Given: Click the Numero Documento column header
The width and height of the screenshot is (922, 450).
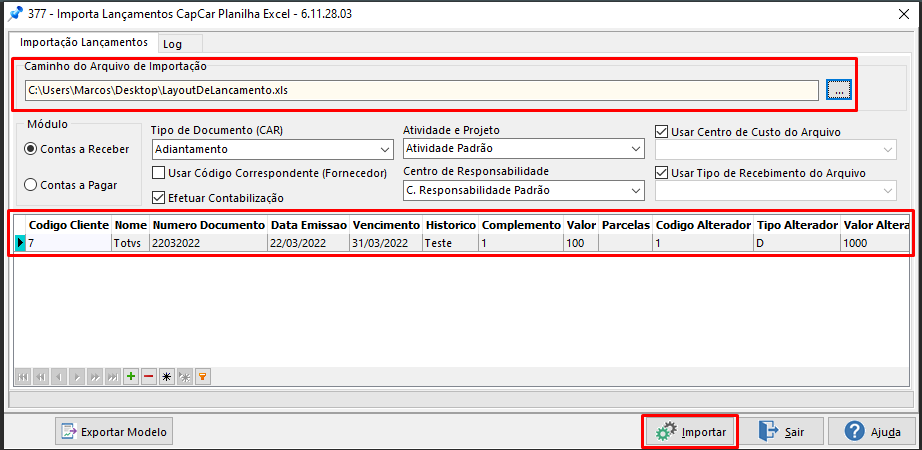Looking at the screenshot, I should pos(209,225).
